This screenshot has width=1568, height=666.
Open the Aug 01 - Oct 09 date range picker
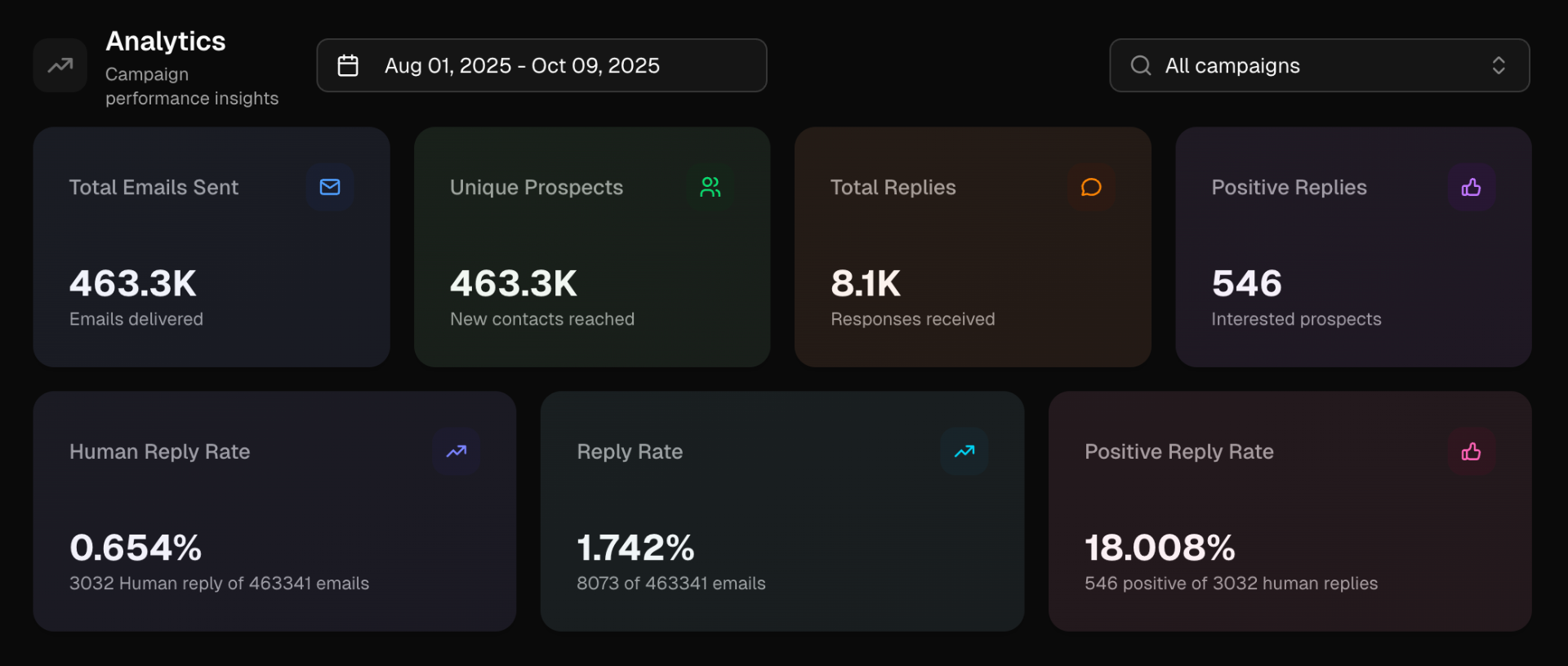pyautogui.click(x=541, y=65)
